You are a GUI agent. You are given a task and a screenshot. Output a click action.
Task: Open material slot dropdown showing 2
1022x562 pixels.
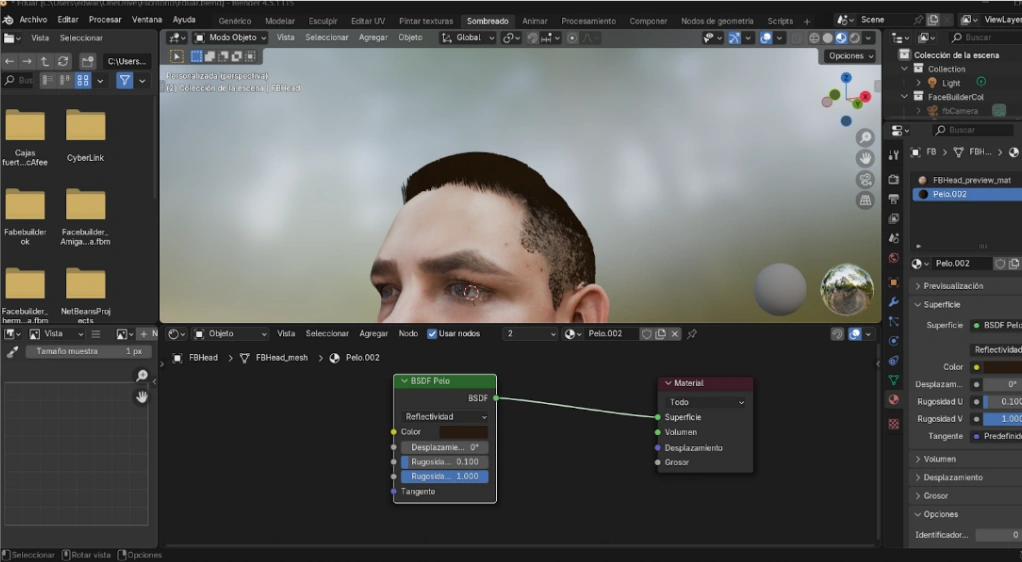tap(531, 334)
